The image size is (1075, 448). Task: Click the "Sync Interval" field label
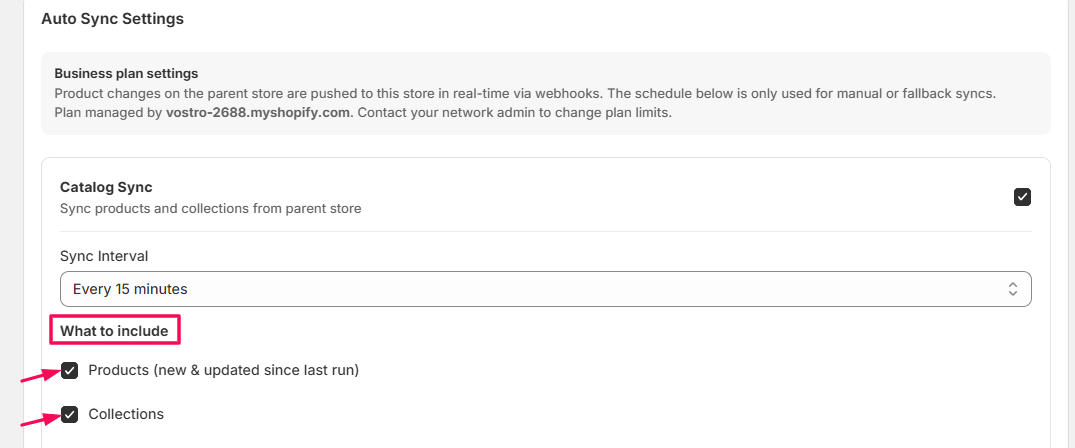(104, 256)
